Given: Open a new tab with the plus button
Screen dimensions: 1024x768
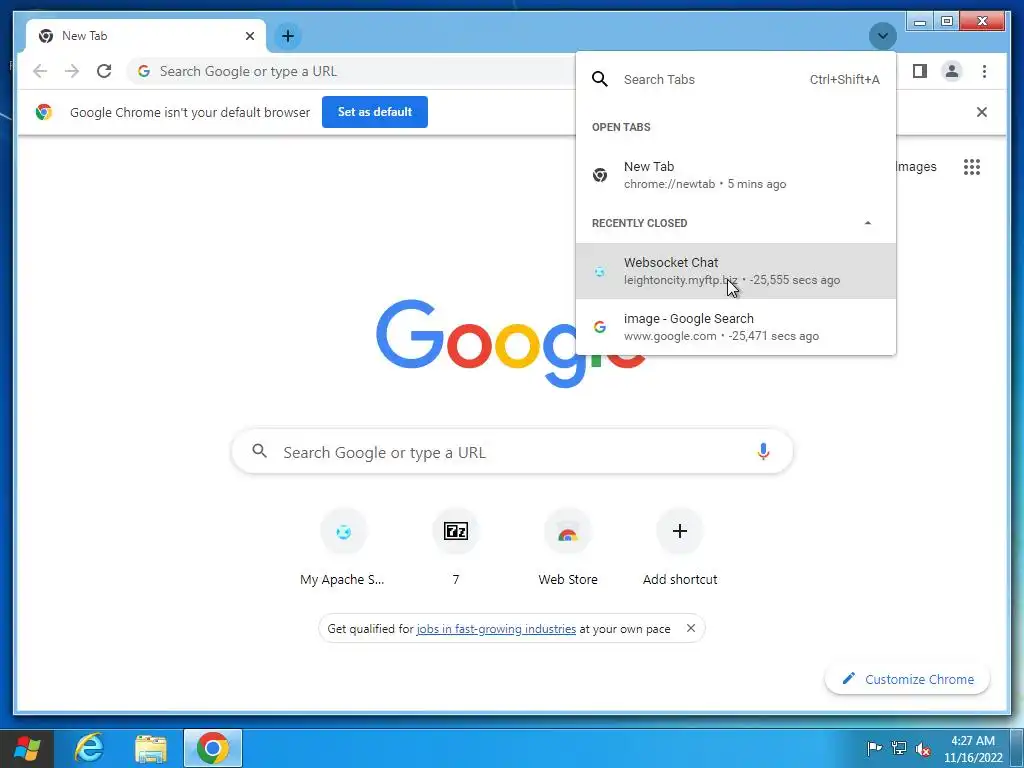Looking at the screenshot, I should click(x=288, y=36).
